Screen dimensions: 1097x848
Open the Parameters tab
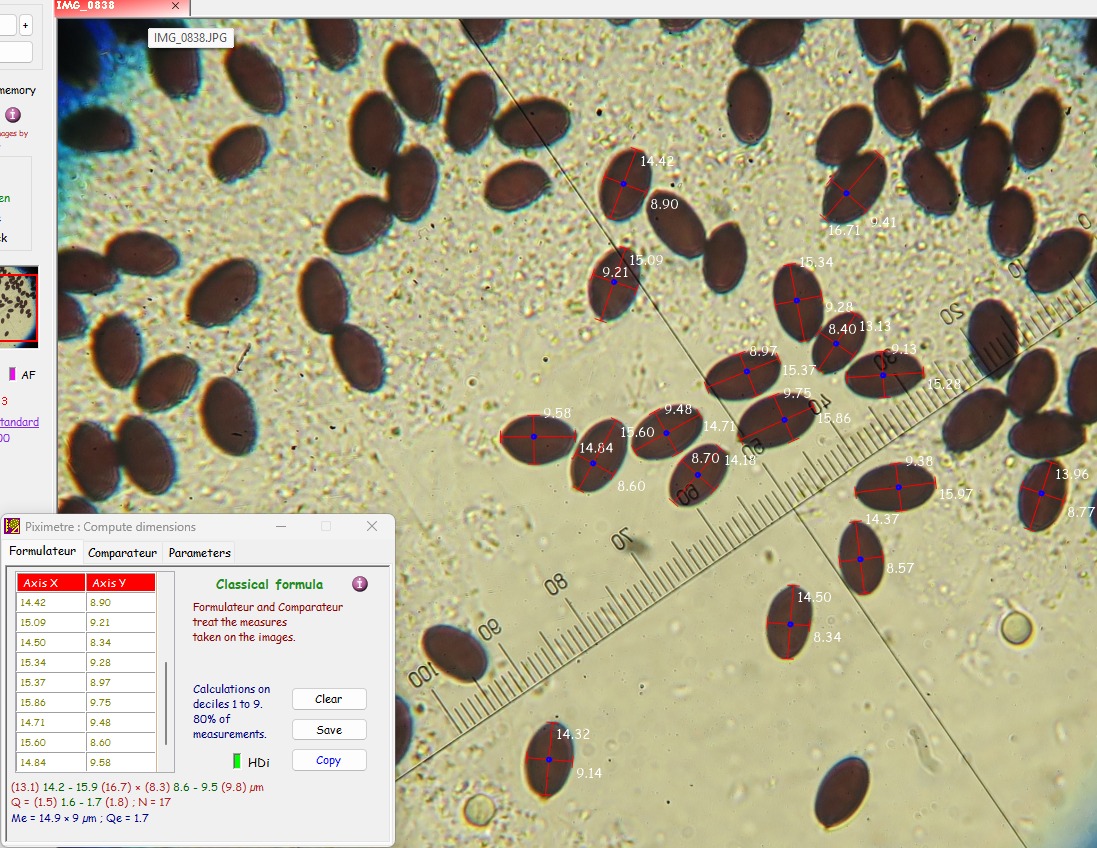click(199, 552)
